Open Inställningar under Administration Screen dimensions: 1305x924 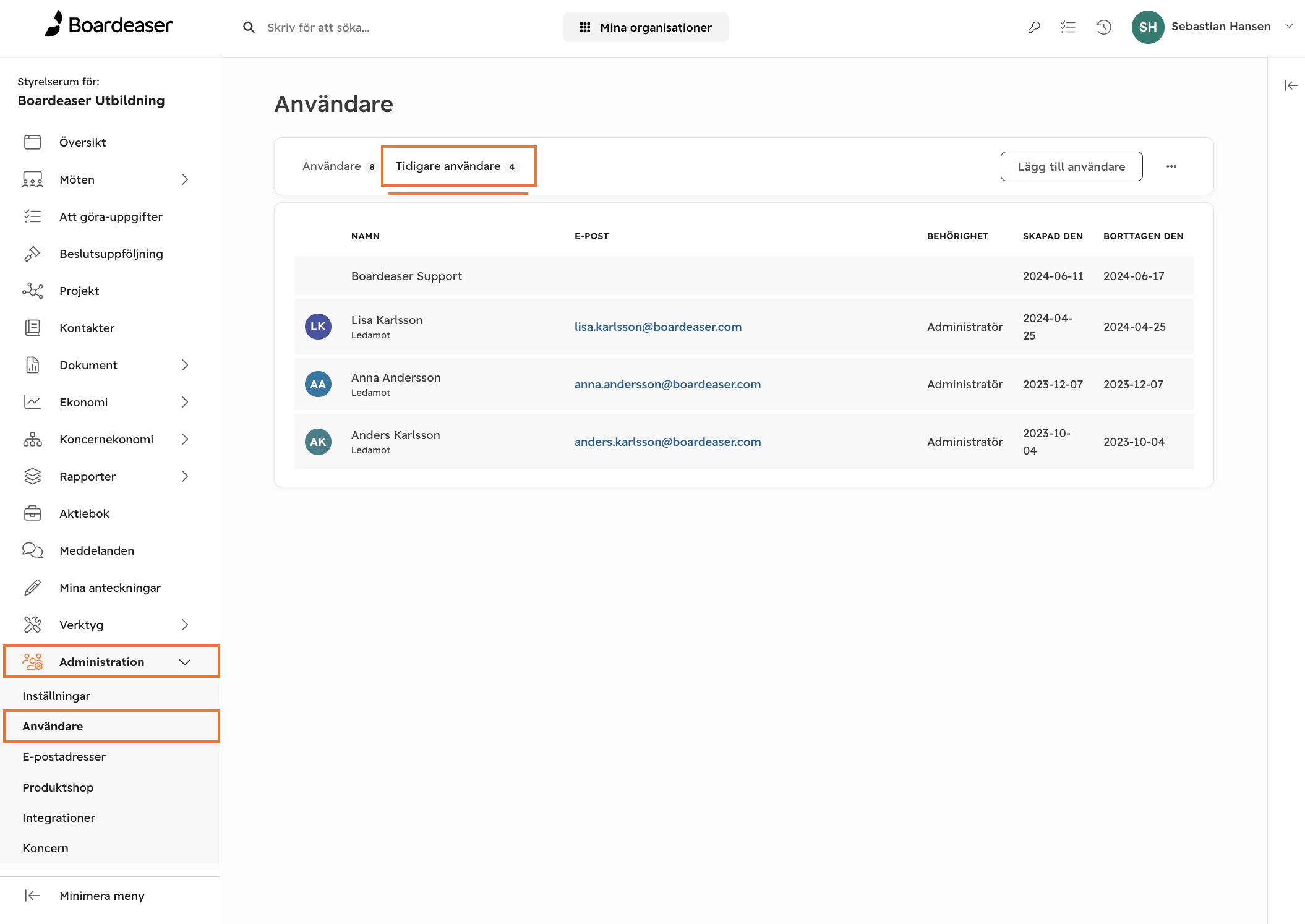(x=56, y=696)
